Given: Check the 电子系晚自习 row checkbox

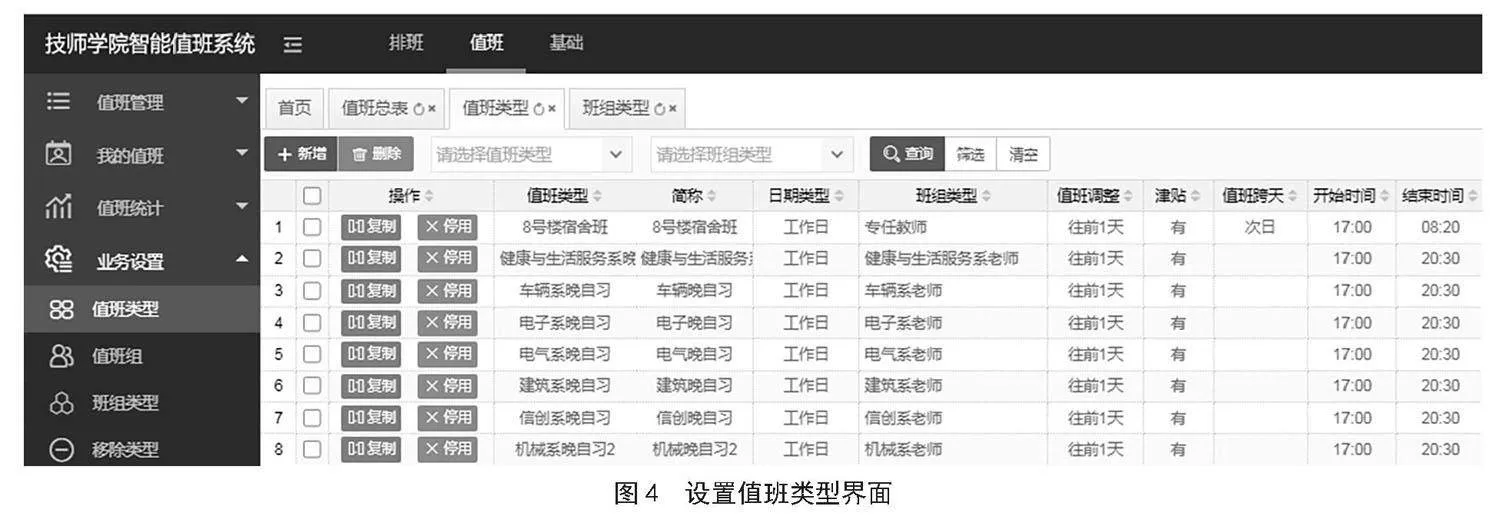Looking at the screenshot, I should (312, 323).
